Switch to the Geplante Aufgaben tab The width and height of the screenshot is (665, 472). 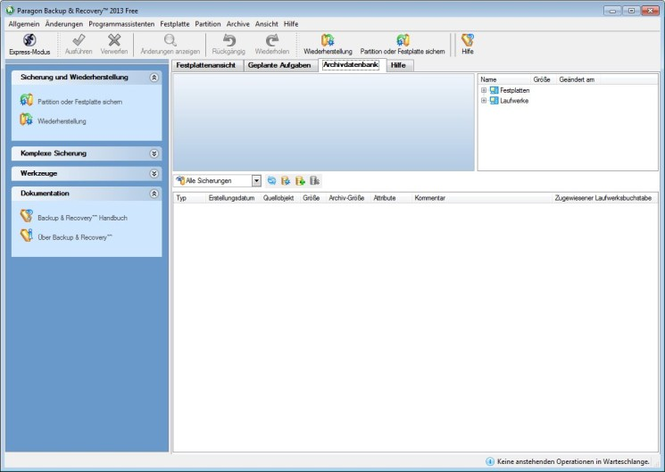click(x=280, y=65)
